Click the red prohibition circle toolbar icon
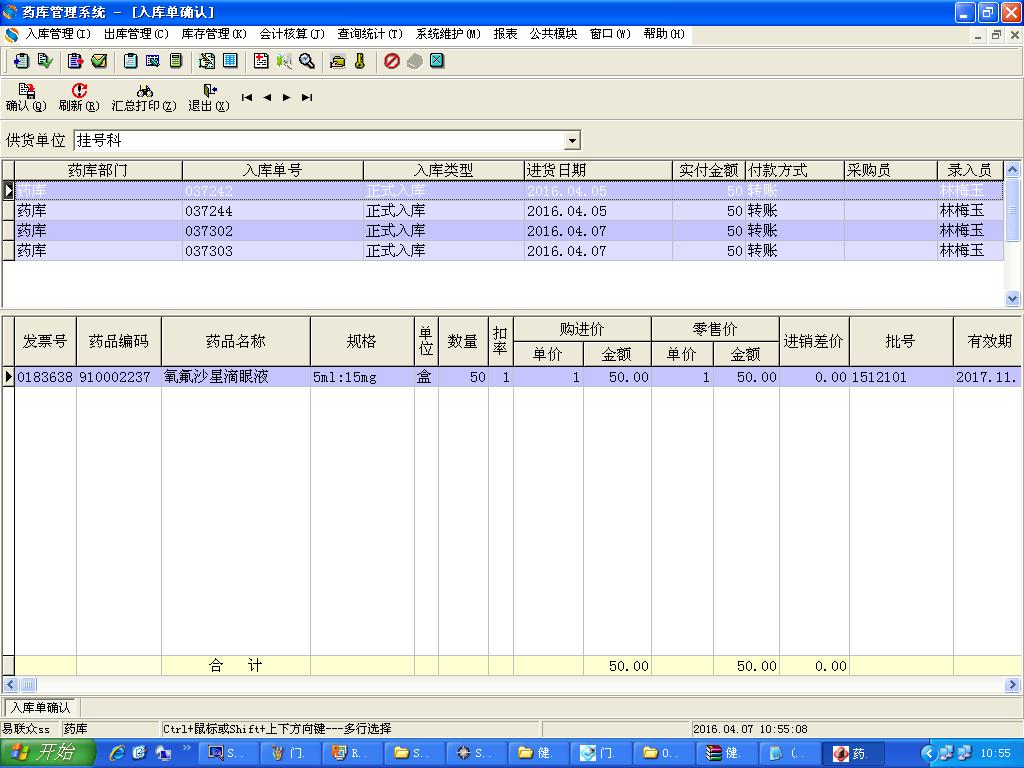The width and height of the screenshot is (1024, 768). pyautogui.click(x=392, y=61)
